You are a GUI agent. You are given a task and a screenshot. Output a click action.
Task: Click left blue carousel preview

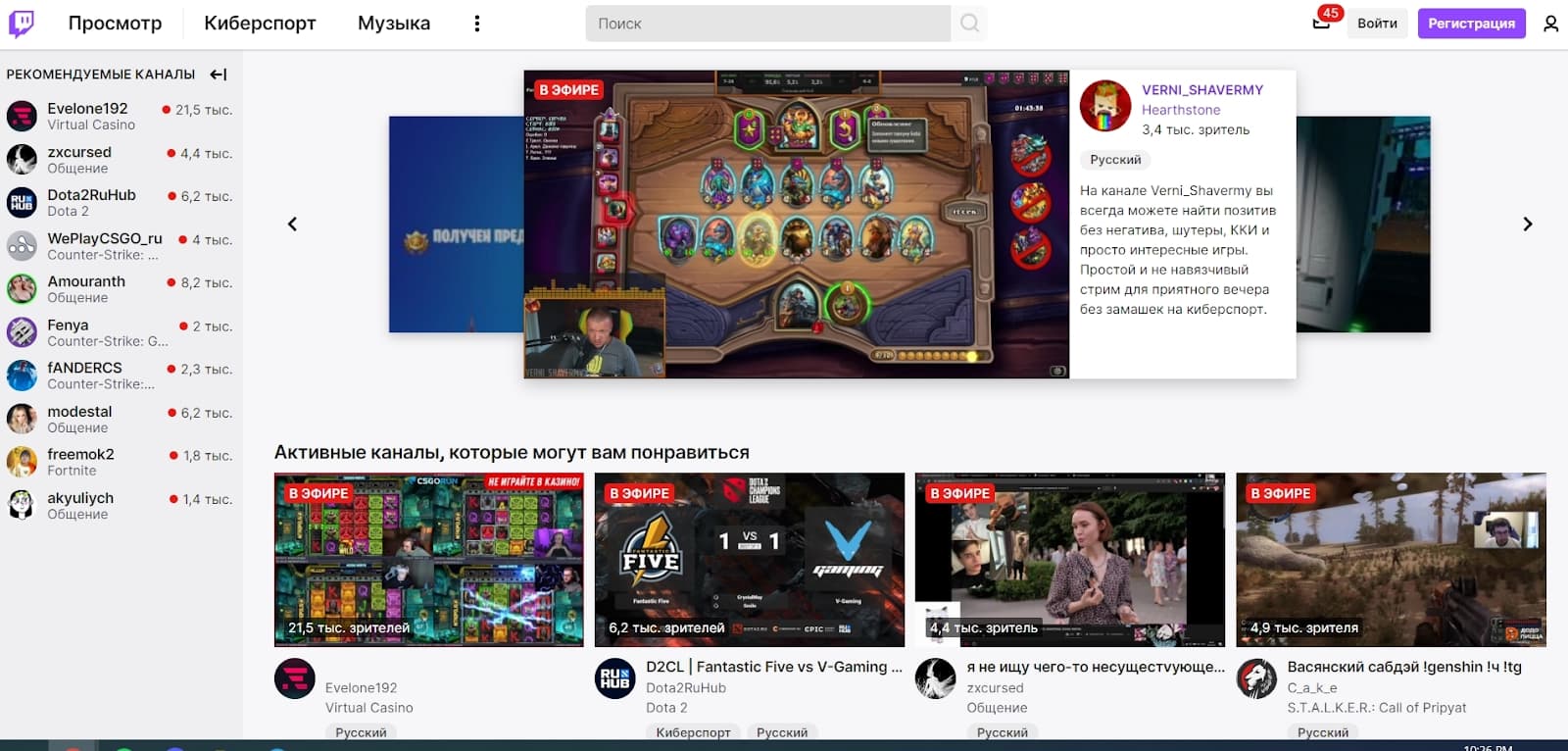(456, 225)
